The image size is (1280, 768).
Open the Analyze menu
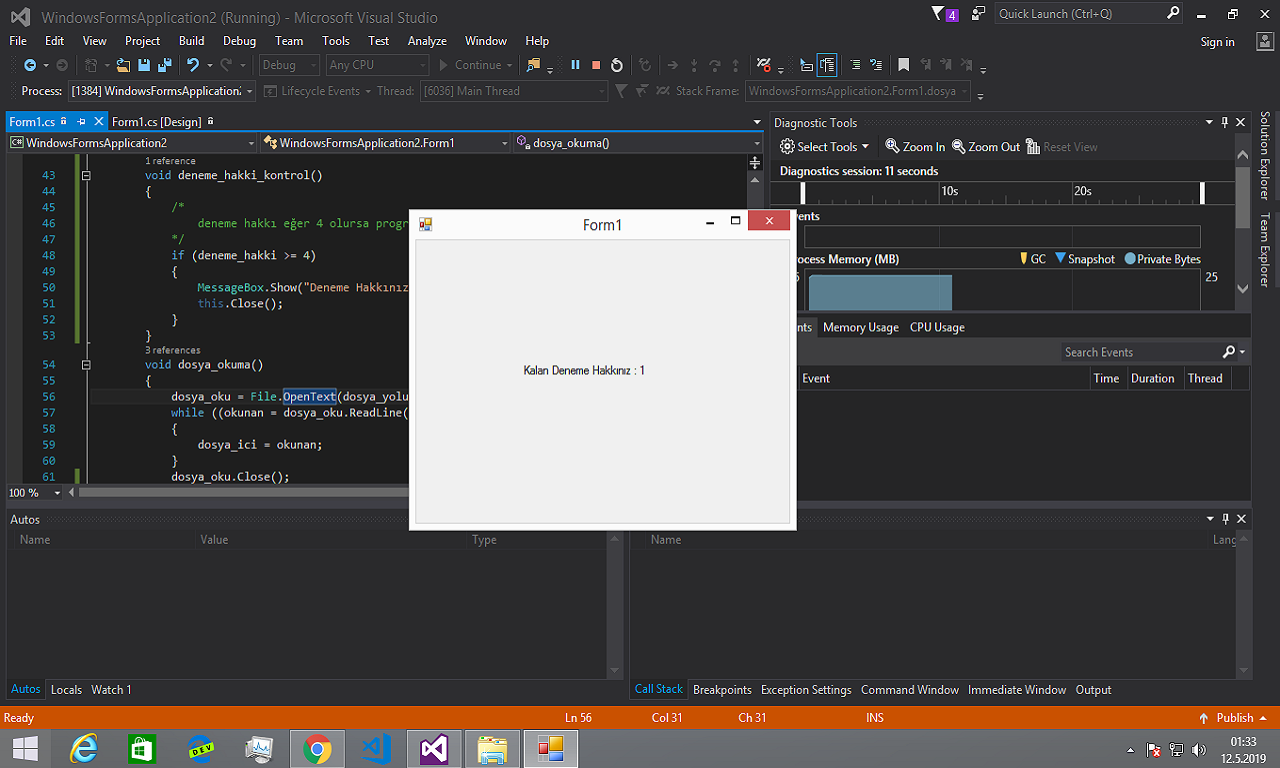[427, 41]
